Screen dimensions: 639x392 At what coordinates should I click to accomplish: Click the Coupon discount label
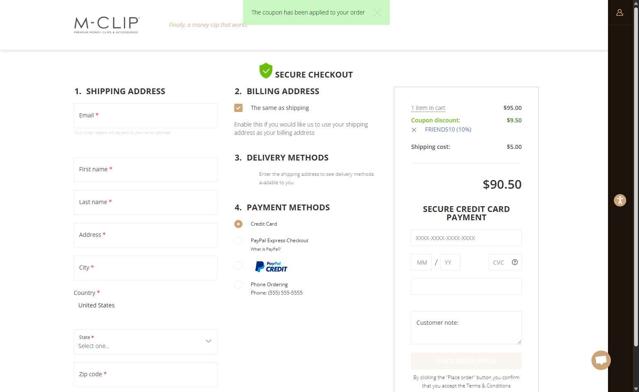435,120
